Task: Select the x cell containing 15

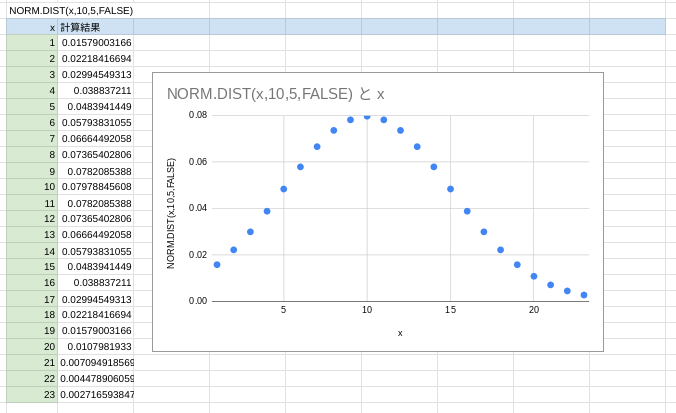Action: click(x=32, y=266)
